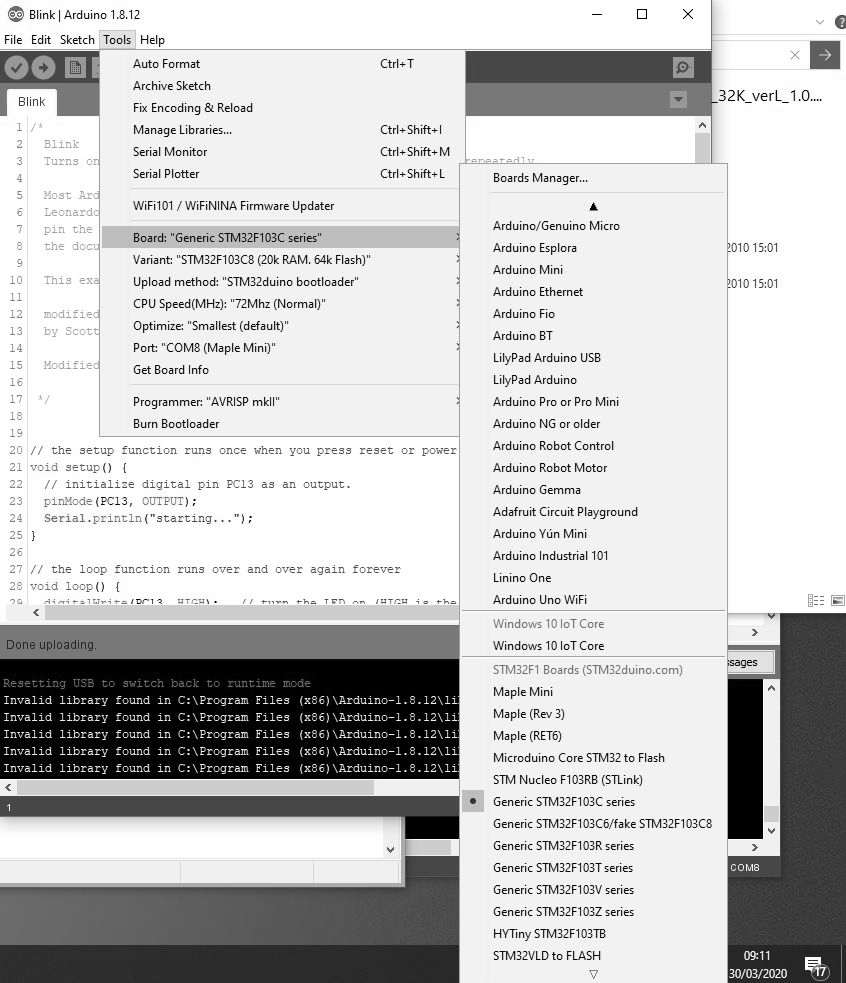This screenshot has width=846, height=983.
Task: Select Adafruit Circuit Playground board
Action: [x=593, y=512]
